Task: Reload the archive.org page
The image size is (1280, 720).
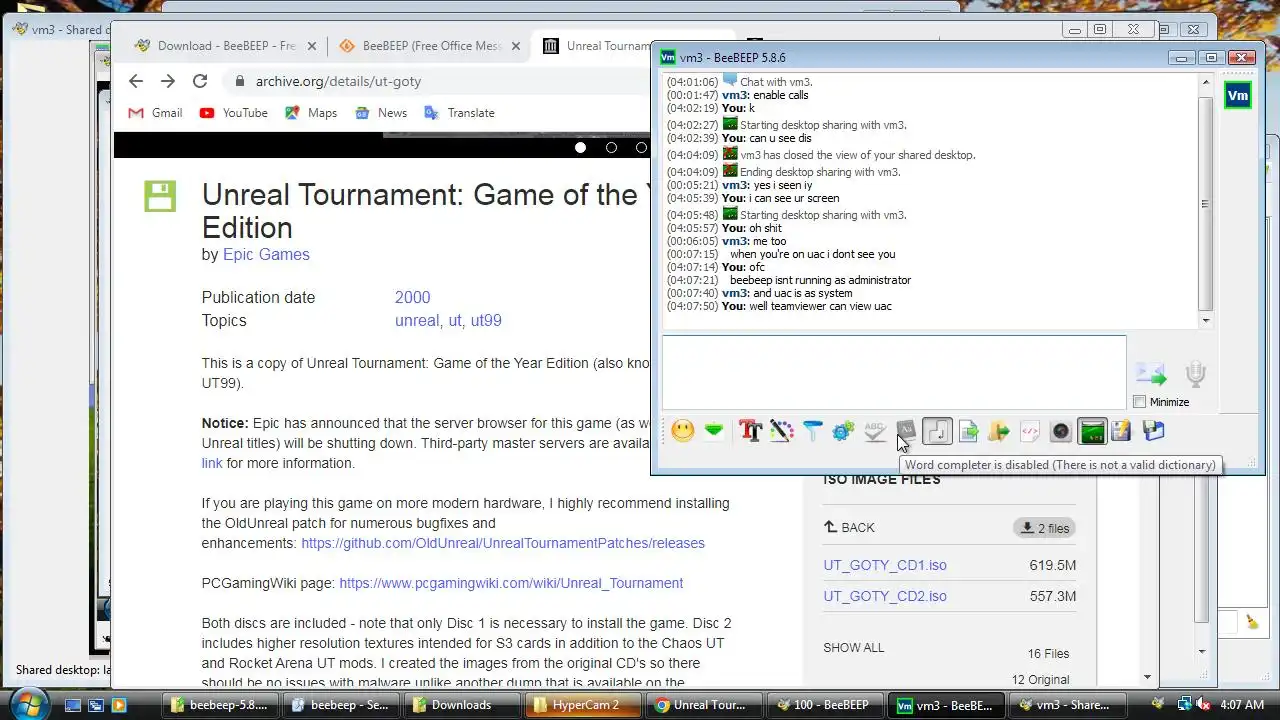Action: (x=200, y=81)
